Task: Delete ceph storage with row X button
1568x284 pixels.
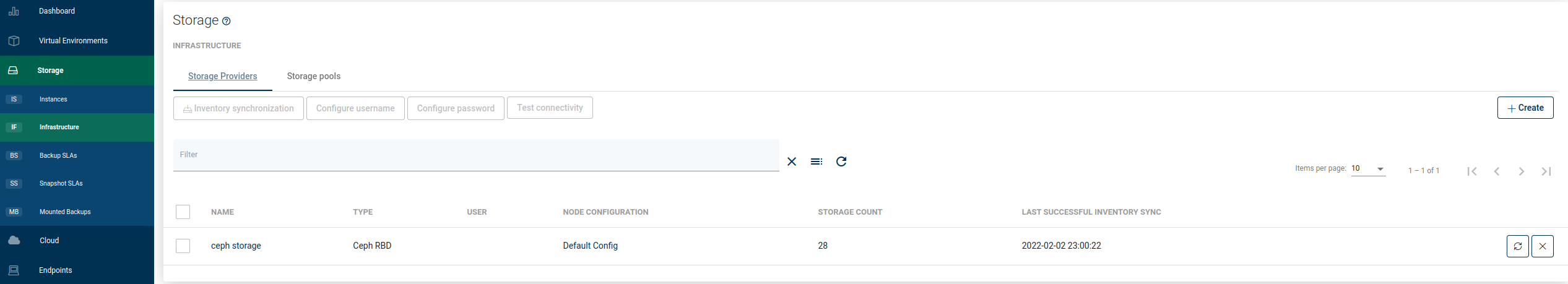Action: coord(1542,246)
